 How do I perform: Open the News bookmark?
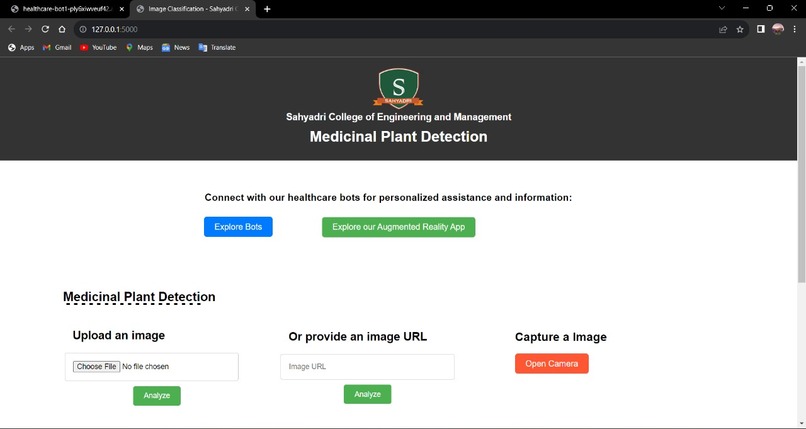(x=176, y=47)
